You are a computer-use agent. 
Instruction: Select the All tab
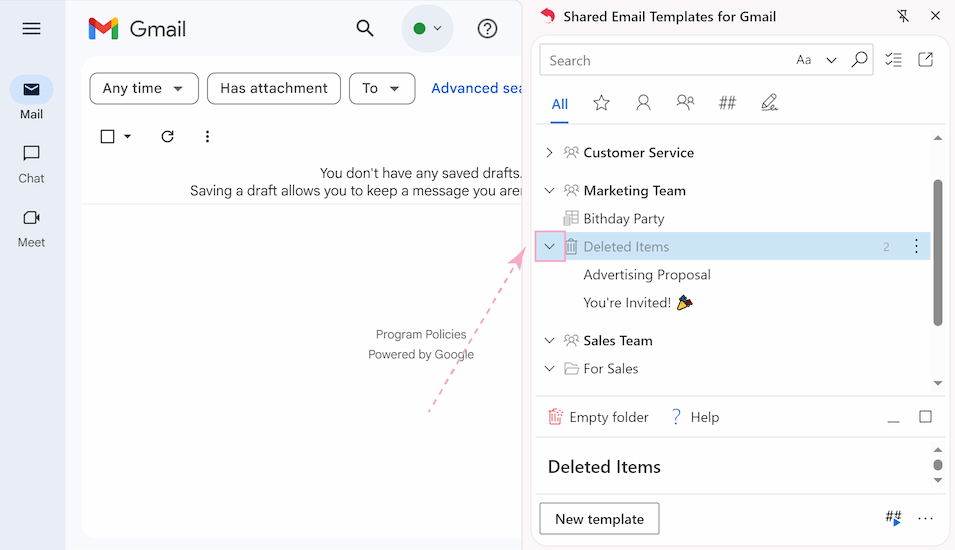click(x=560, y=104)
